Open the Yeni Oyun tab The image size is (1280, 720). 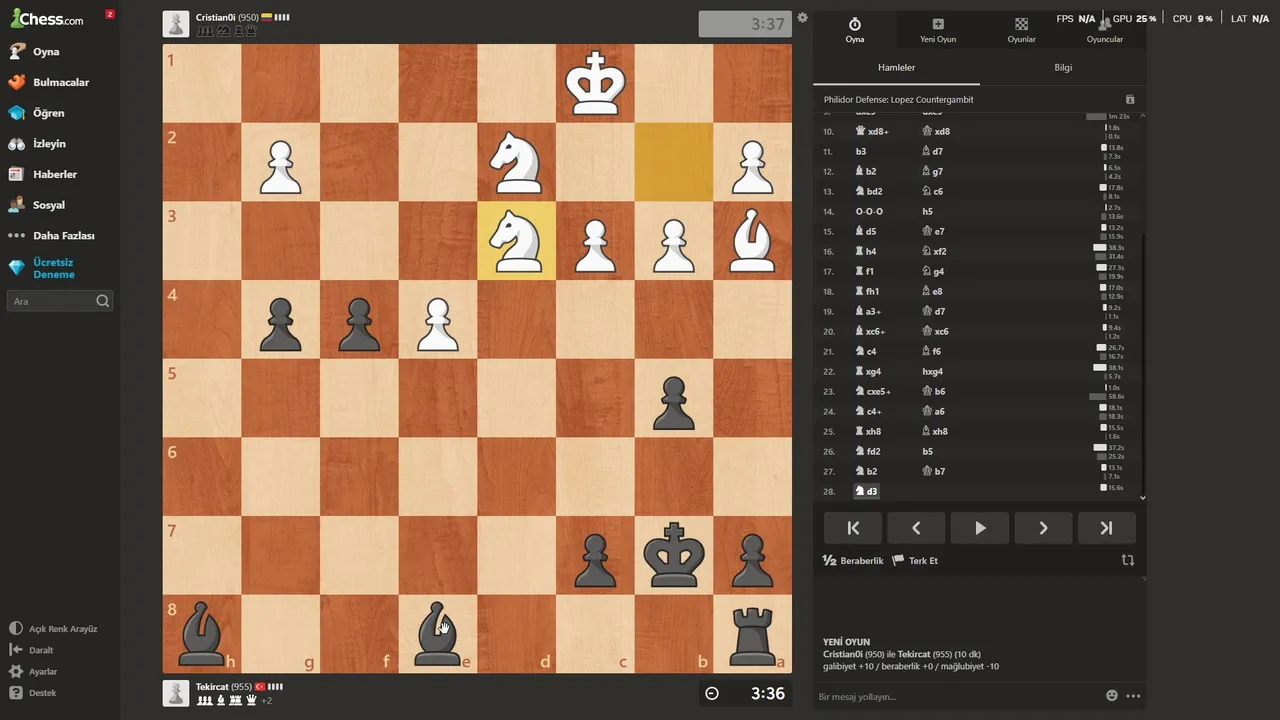point(938,30)
